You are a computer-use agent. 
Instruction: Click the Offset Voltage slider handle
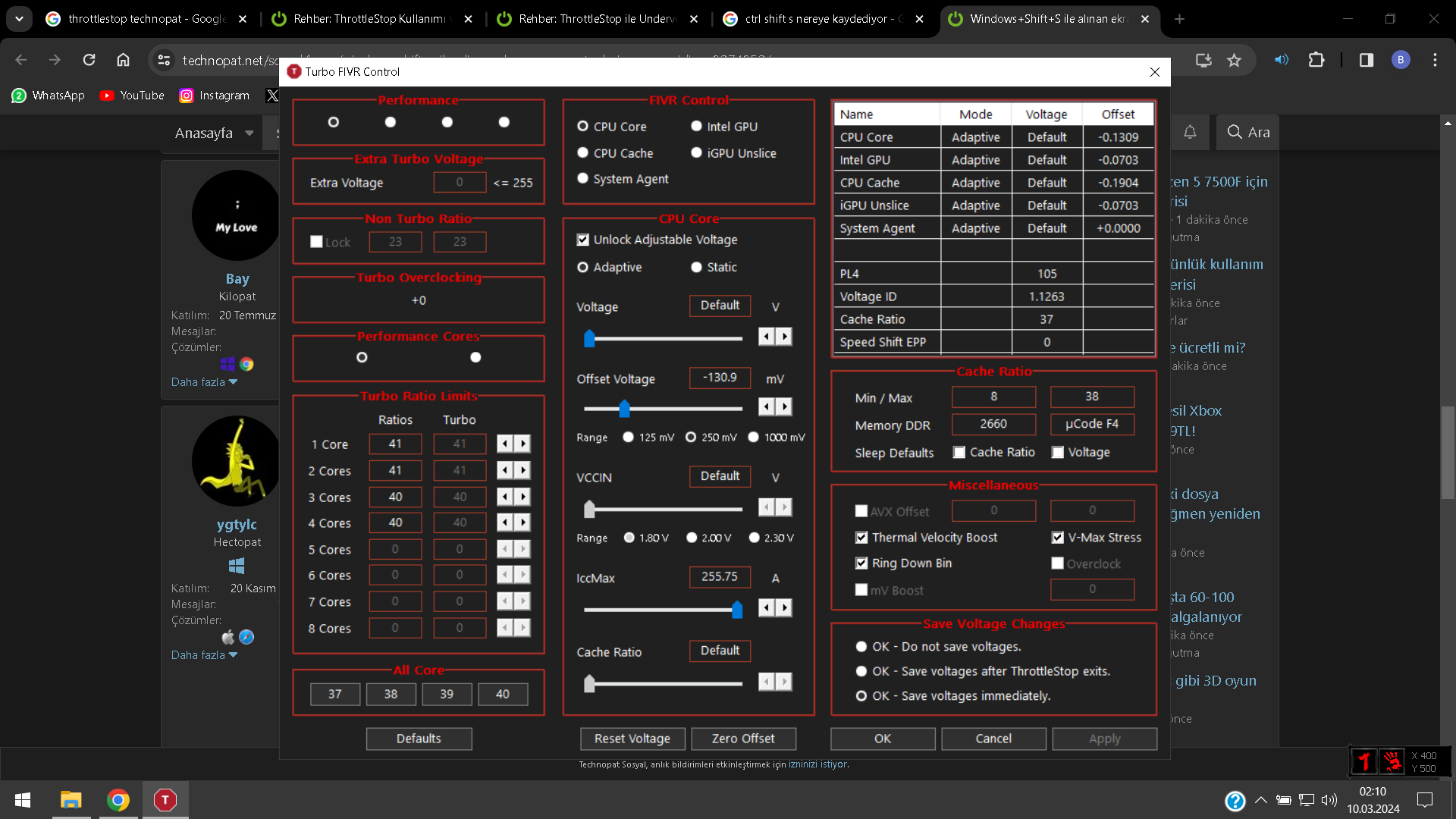pos(624,409)
